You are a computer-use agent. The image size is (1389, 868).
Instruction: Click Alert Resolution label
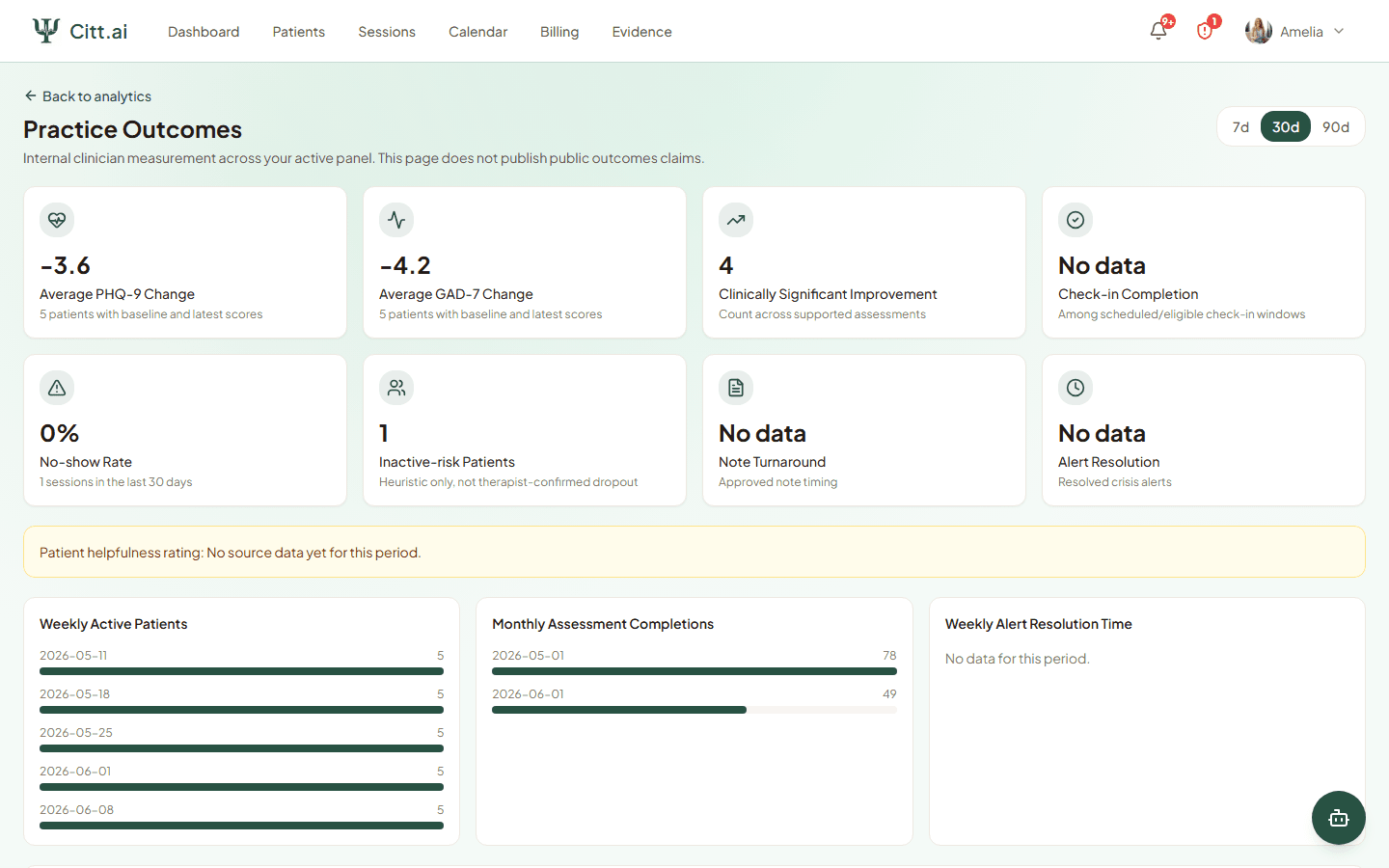1108,462
